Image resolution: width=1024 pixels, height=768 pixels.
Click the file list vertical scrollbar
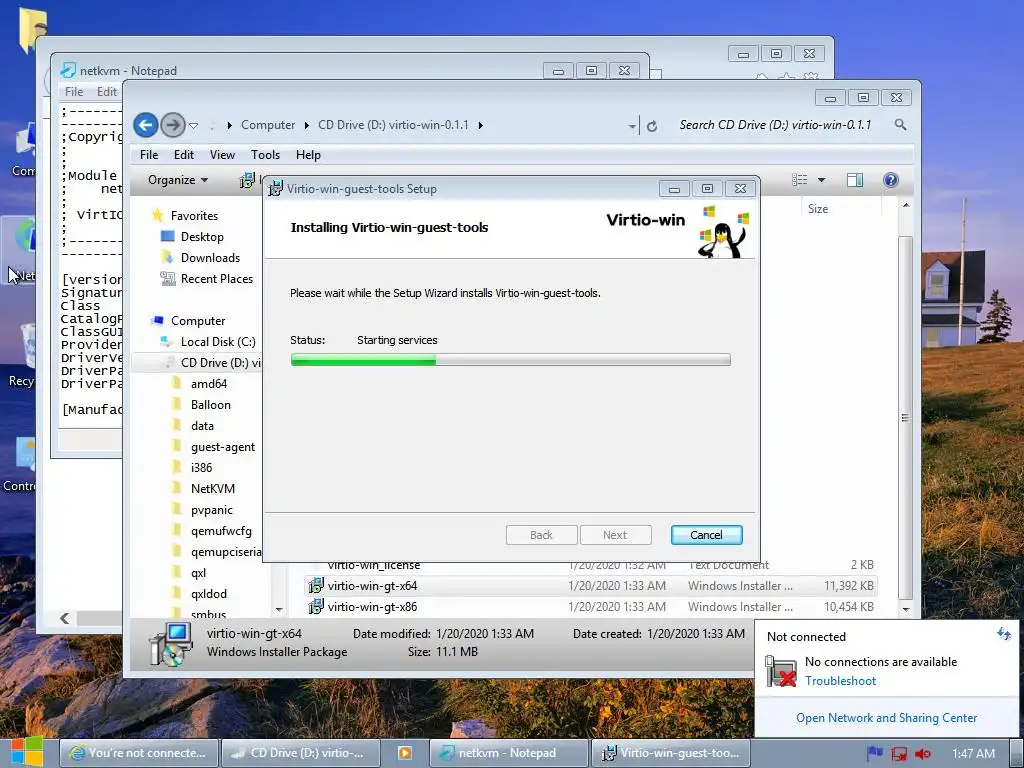(x=905, y=418)
